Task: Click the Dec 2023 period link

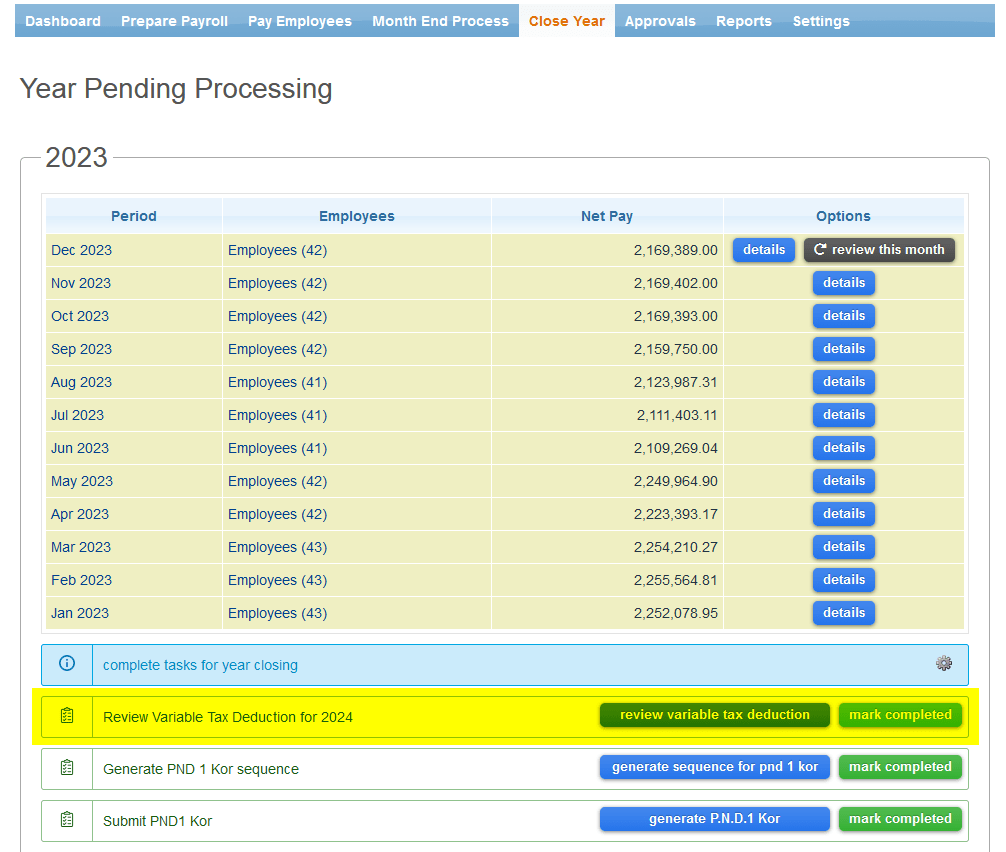Action: [81, 250]
